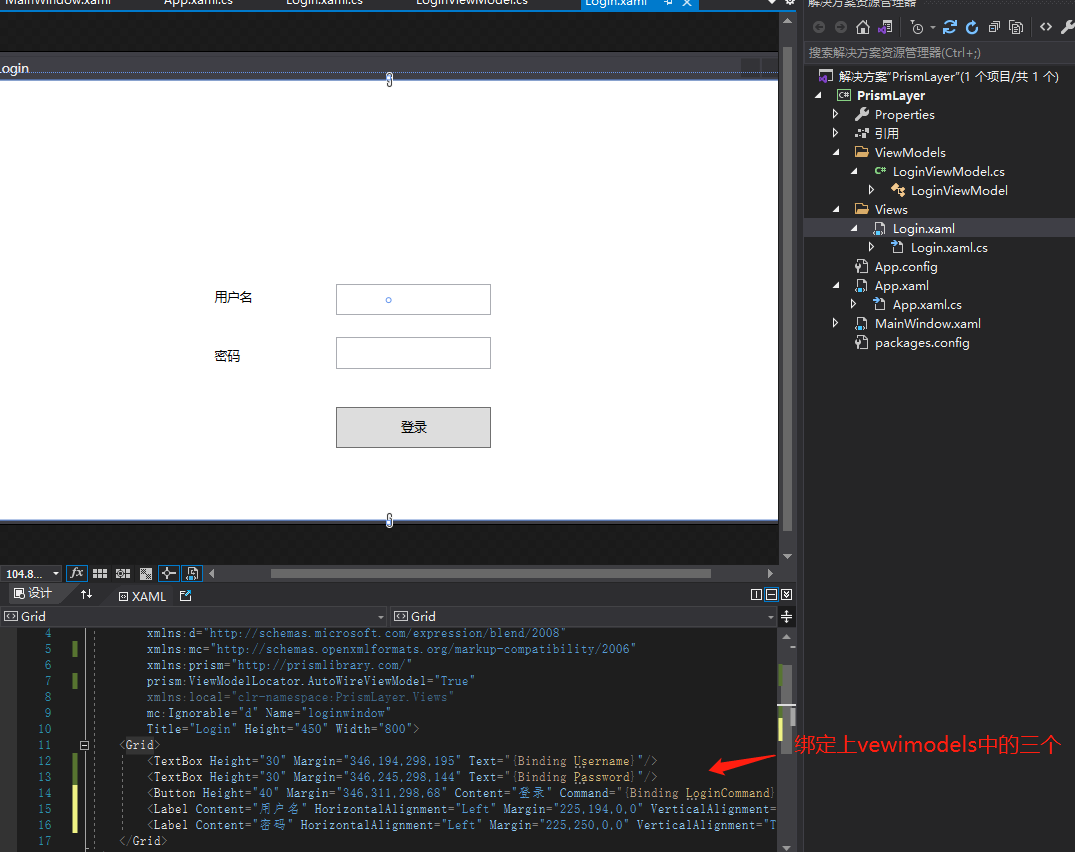Refresh the Solution Explorer
1075x852 pixels.
point(971,27)
